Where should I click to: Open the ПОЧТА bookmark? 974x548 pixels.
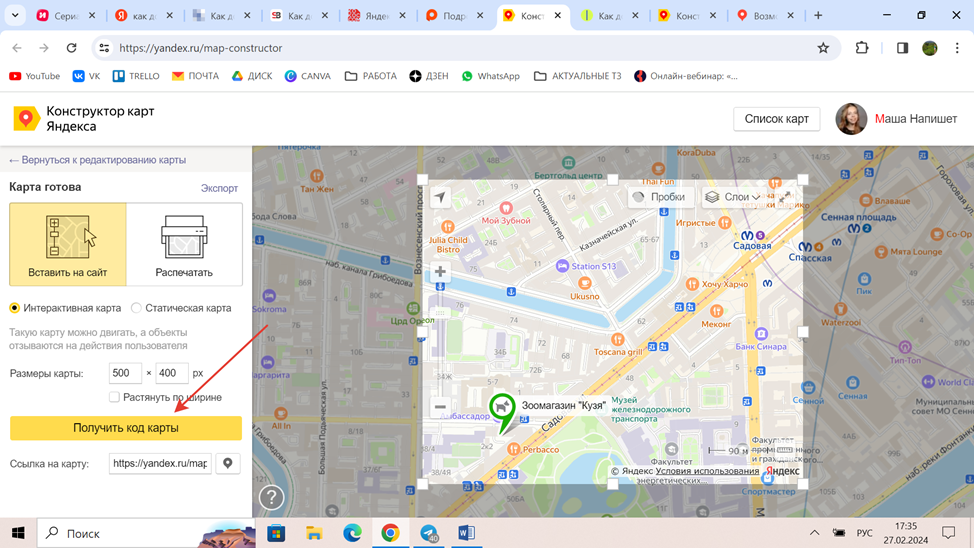(196, 76)
